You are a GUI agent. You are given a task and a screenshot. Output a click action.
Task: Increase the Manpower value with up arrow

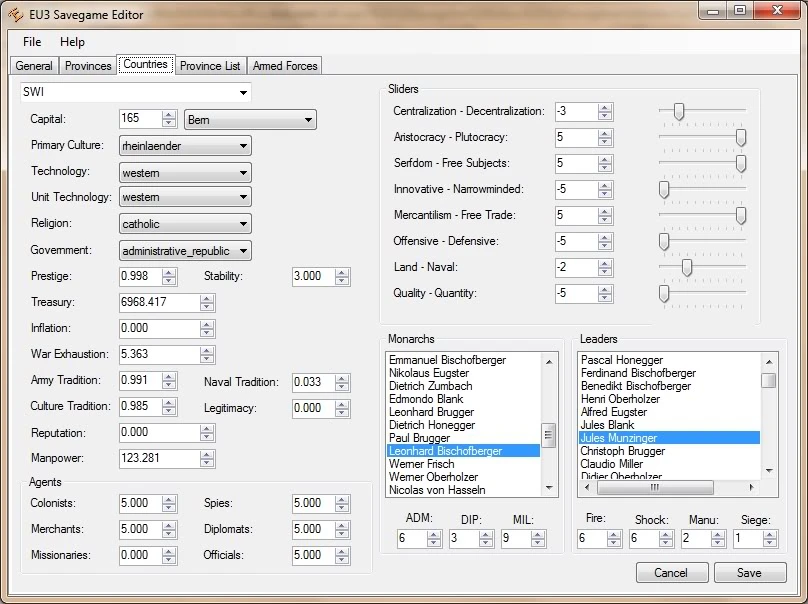pos(207,454)
